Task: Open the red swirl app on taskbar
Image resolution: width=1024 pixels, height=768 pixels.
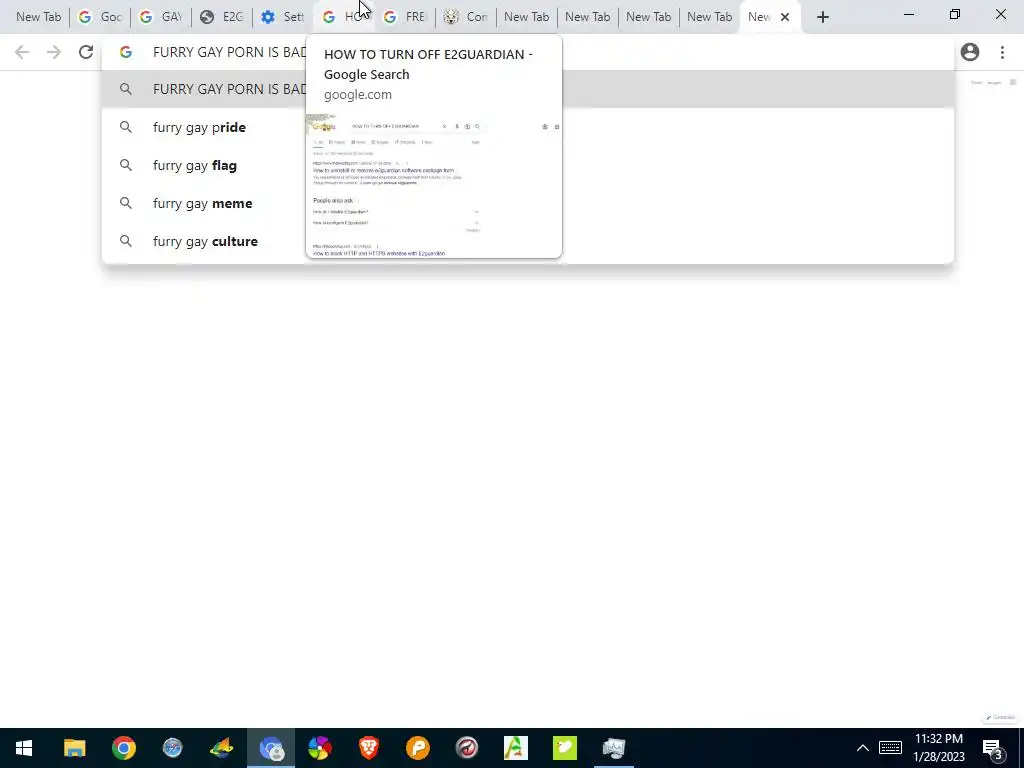Action: [467, 748]
